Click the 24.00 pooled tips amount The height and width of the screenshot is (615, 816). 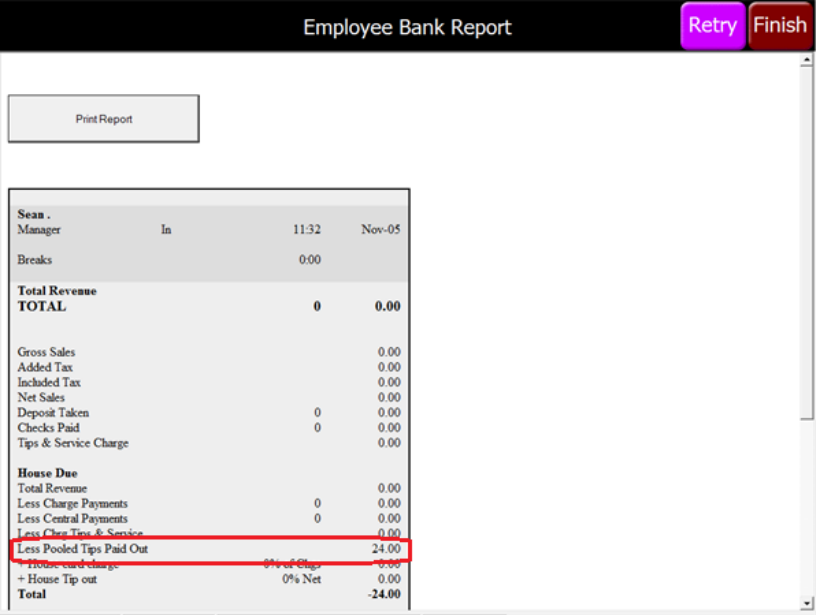click(x=386, y=549)
